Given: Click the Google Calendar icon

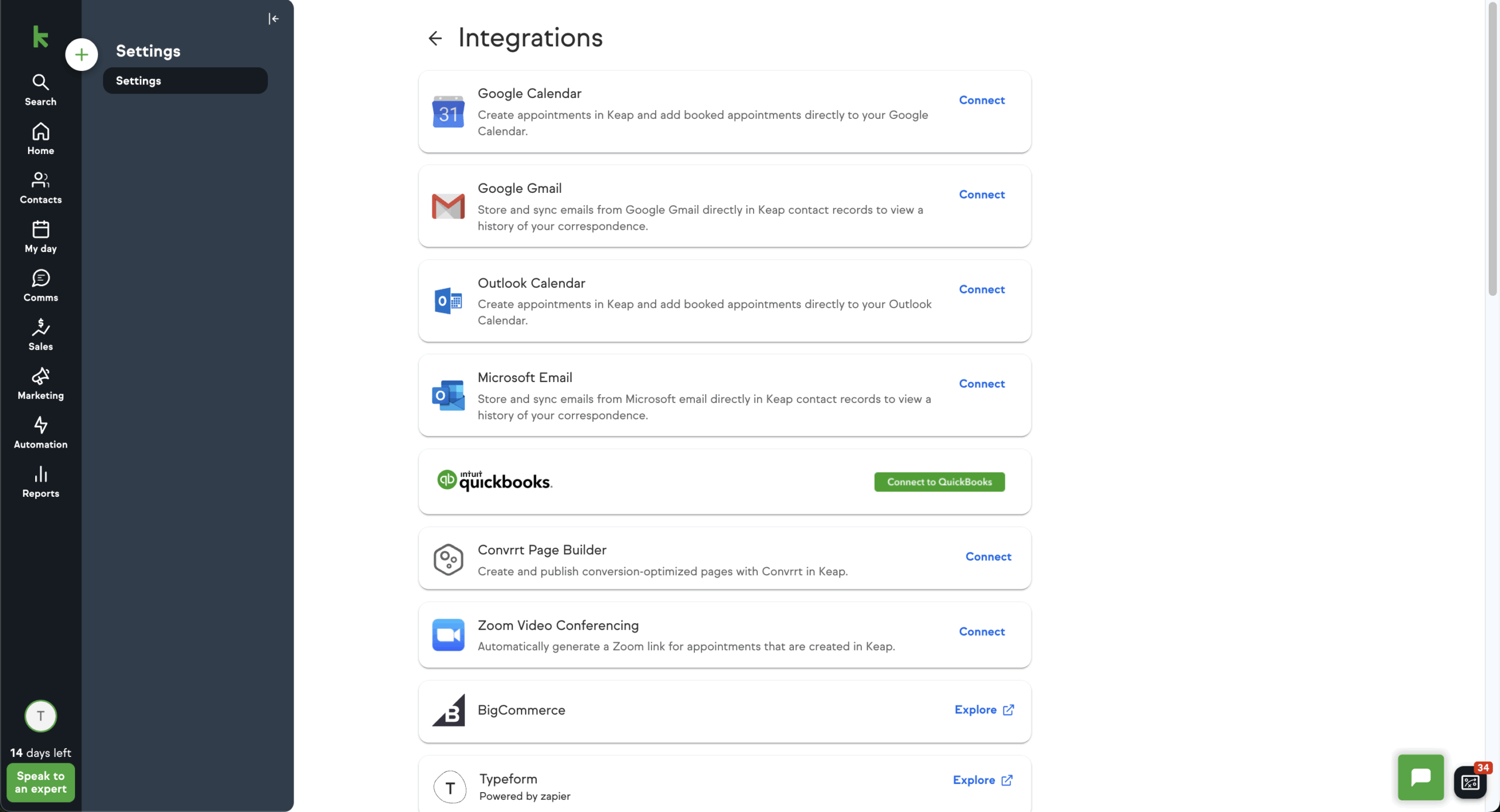Looking at the screenshot, I should pos(448,111).
